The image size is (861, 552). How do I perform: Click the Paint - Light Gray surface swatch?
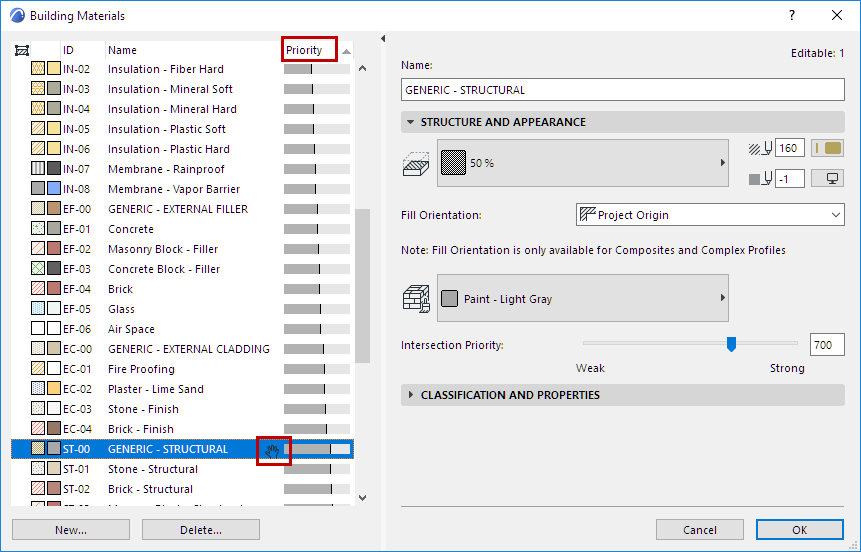tap(449, 299)
